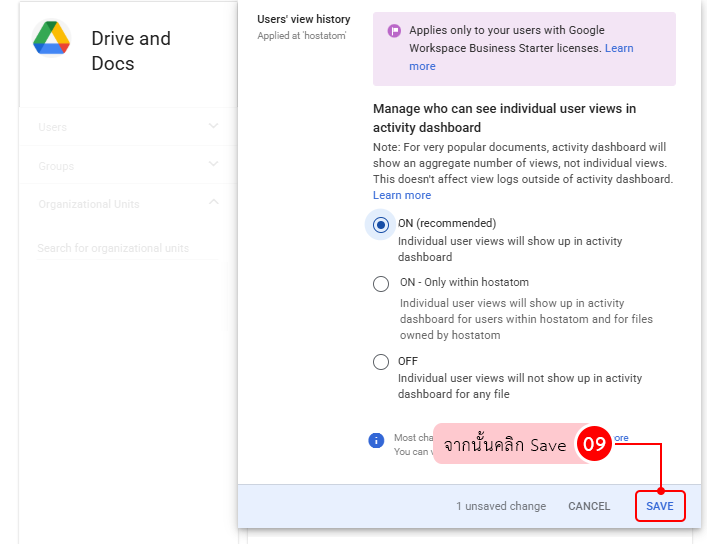Viewport: 720px width, 544px height.
Task: Expand the Users section chevron
Action: 214,126
